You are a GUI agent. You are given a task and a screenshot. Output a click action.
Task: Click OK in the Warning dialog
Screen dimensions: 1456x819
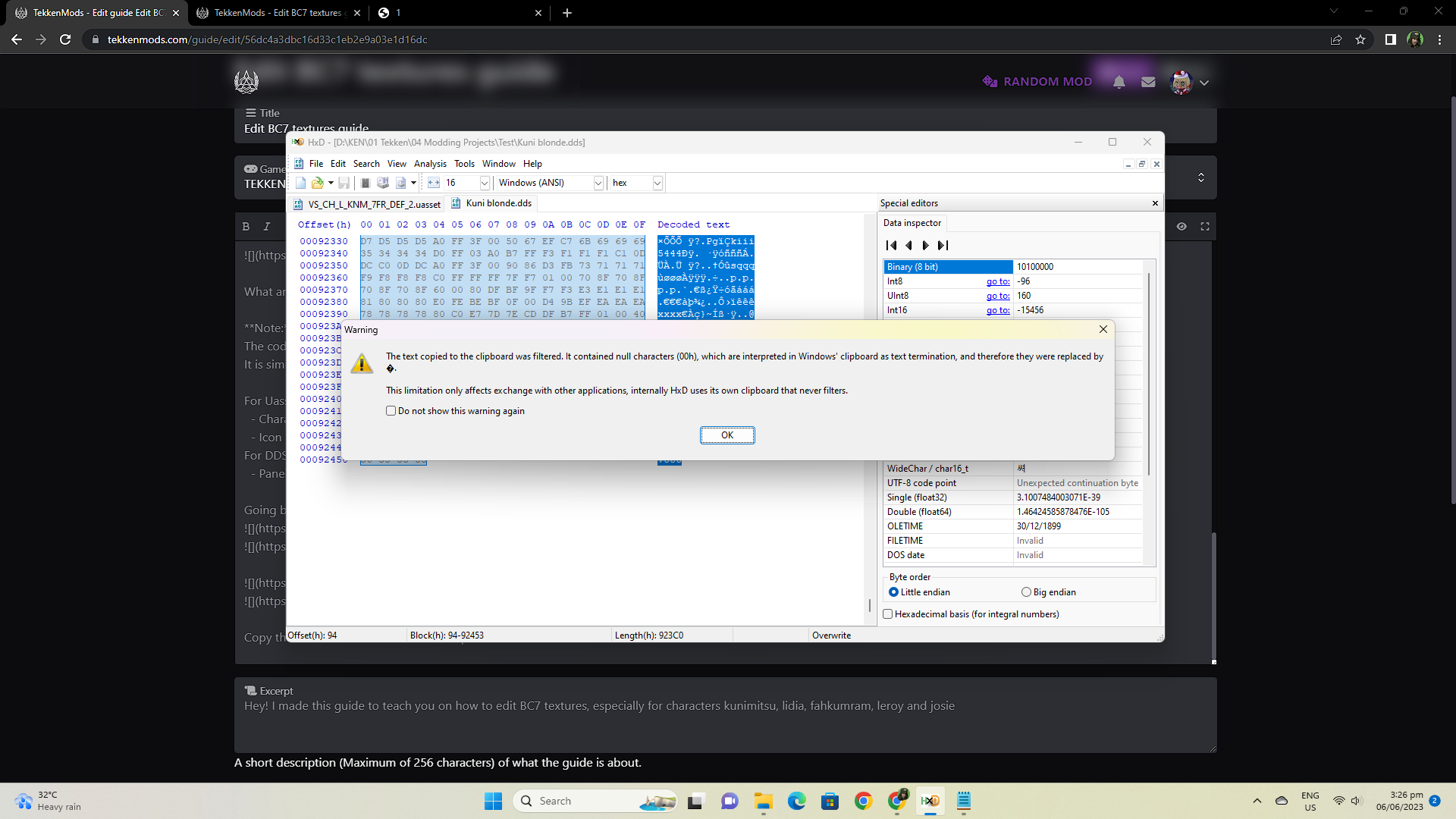click(x=726, y=435)
